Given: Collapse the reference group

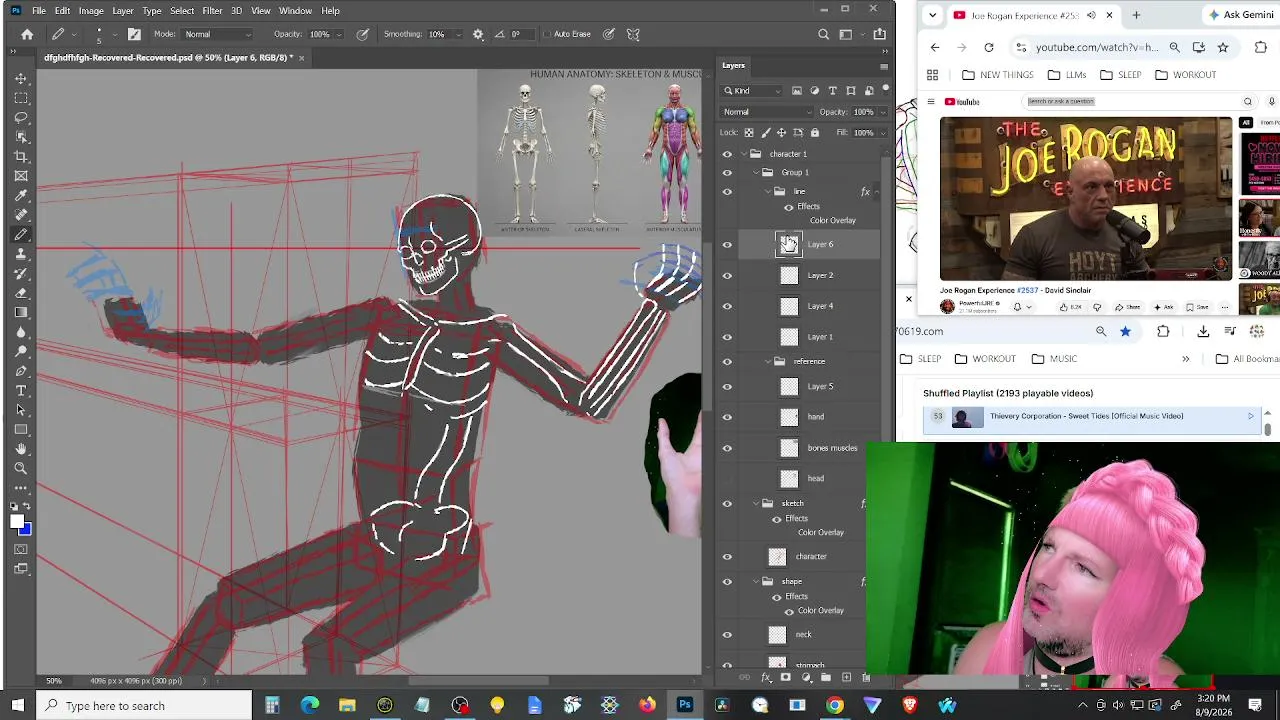Looking at the screenshot, I should pos(768,361).
